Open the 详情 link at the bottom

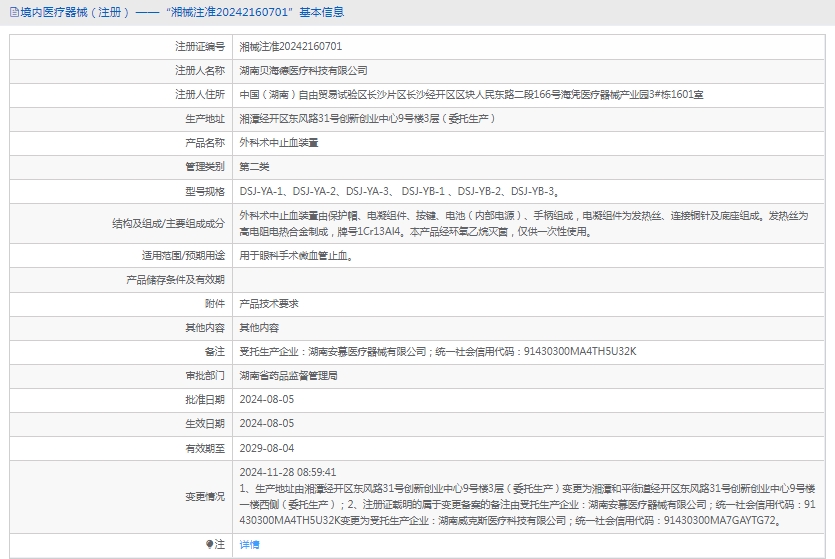(249, 545)
